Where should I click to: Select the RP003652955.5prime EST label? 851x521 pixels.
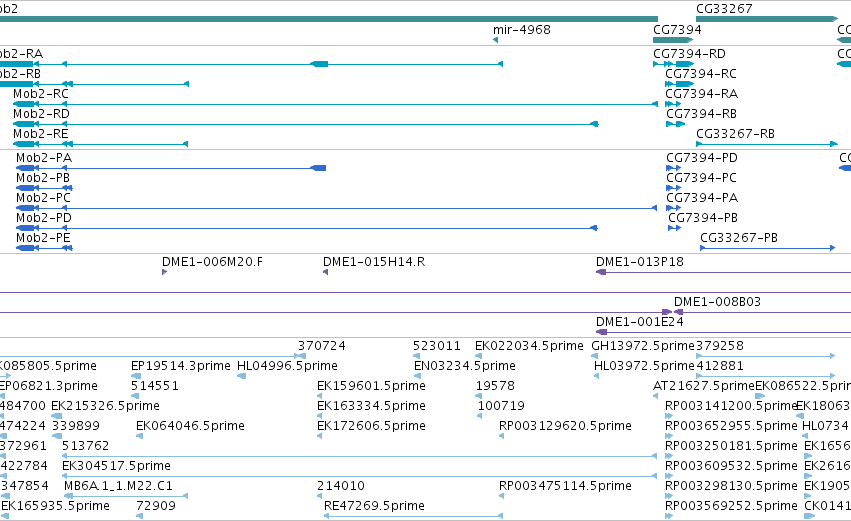click(x=731, y=427)
